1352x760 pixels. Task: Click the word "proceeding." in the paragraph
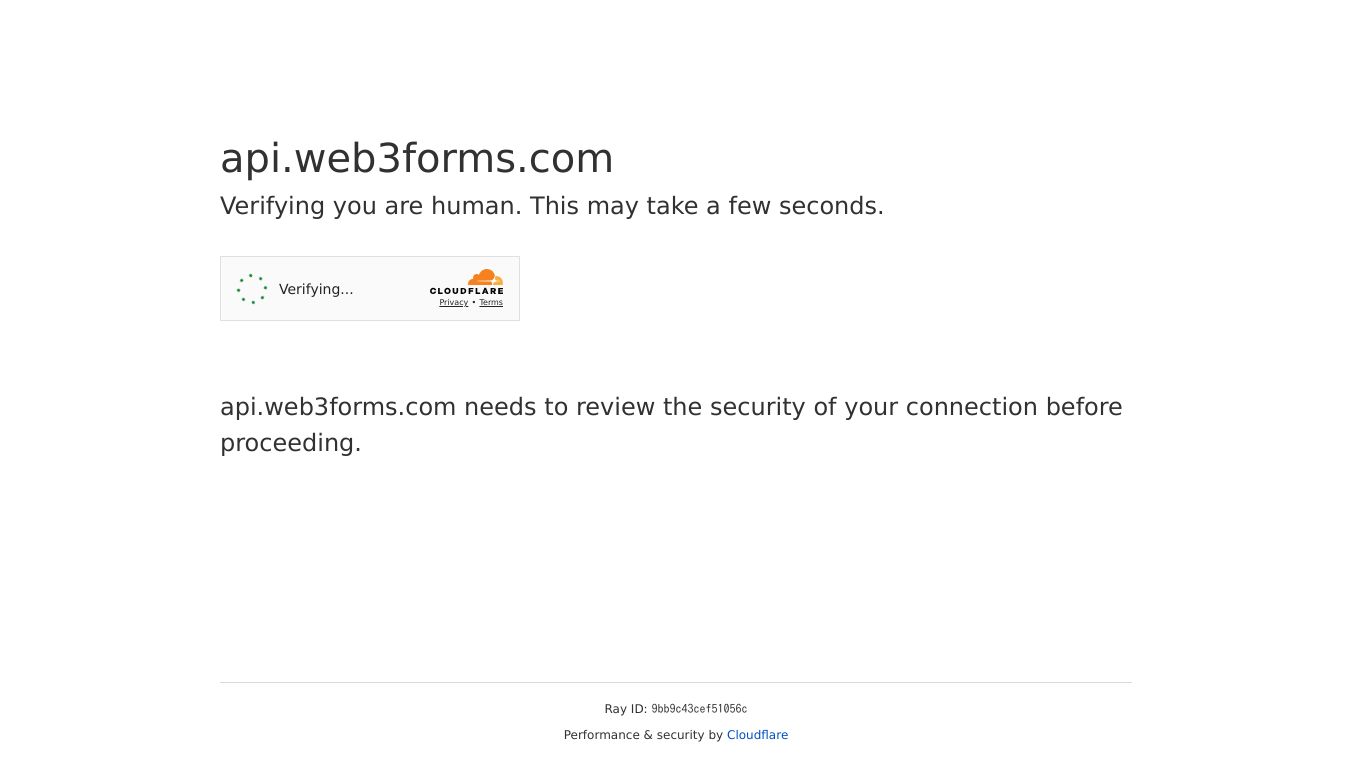pyautogui.click(x=290, y=443)
